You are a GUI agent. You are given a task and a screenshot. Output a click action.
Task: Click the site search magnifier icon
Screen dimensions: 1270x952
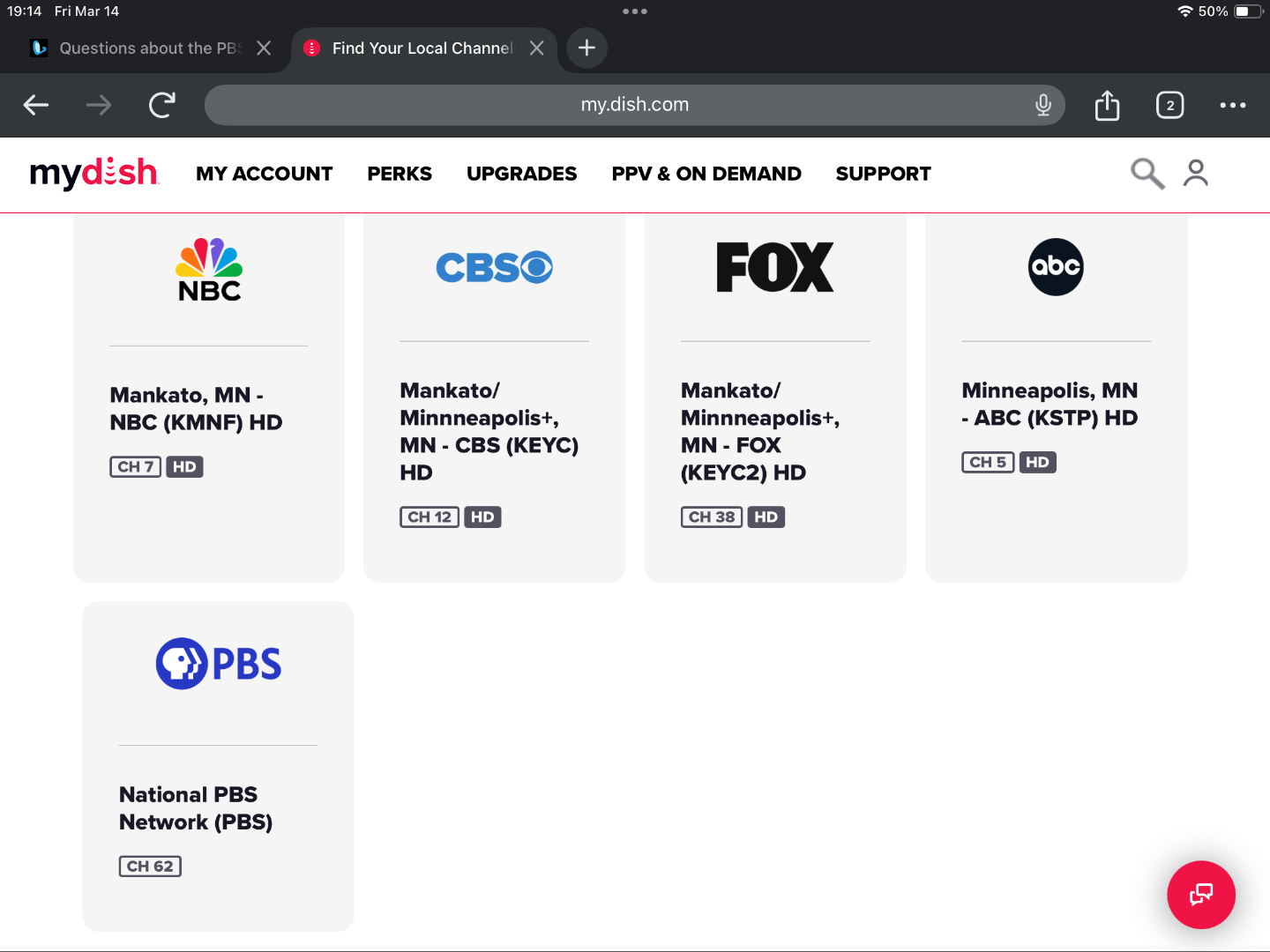tap(1147, 174)
